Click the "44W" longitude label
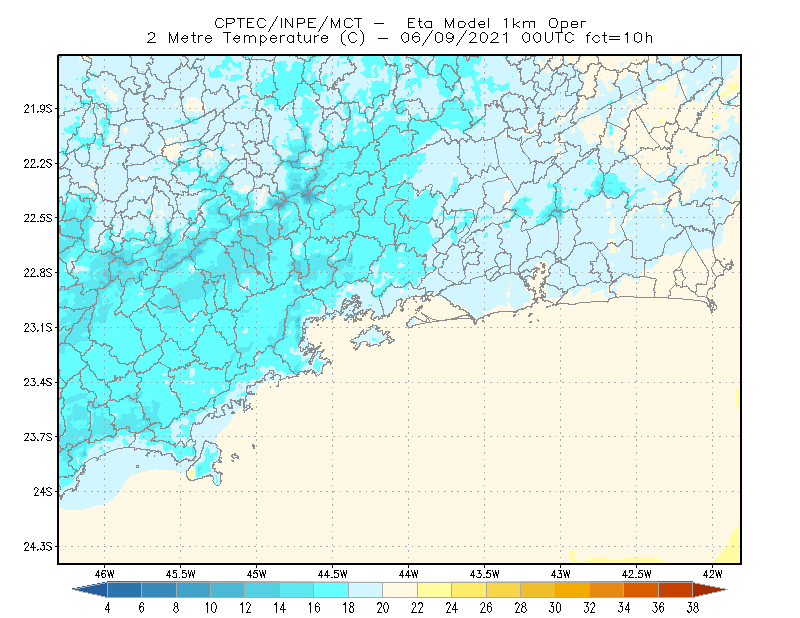 [409, 574]
